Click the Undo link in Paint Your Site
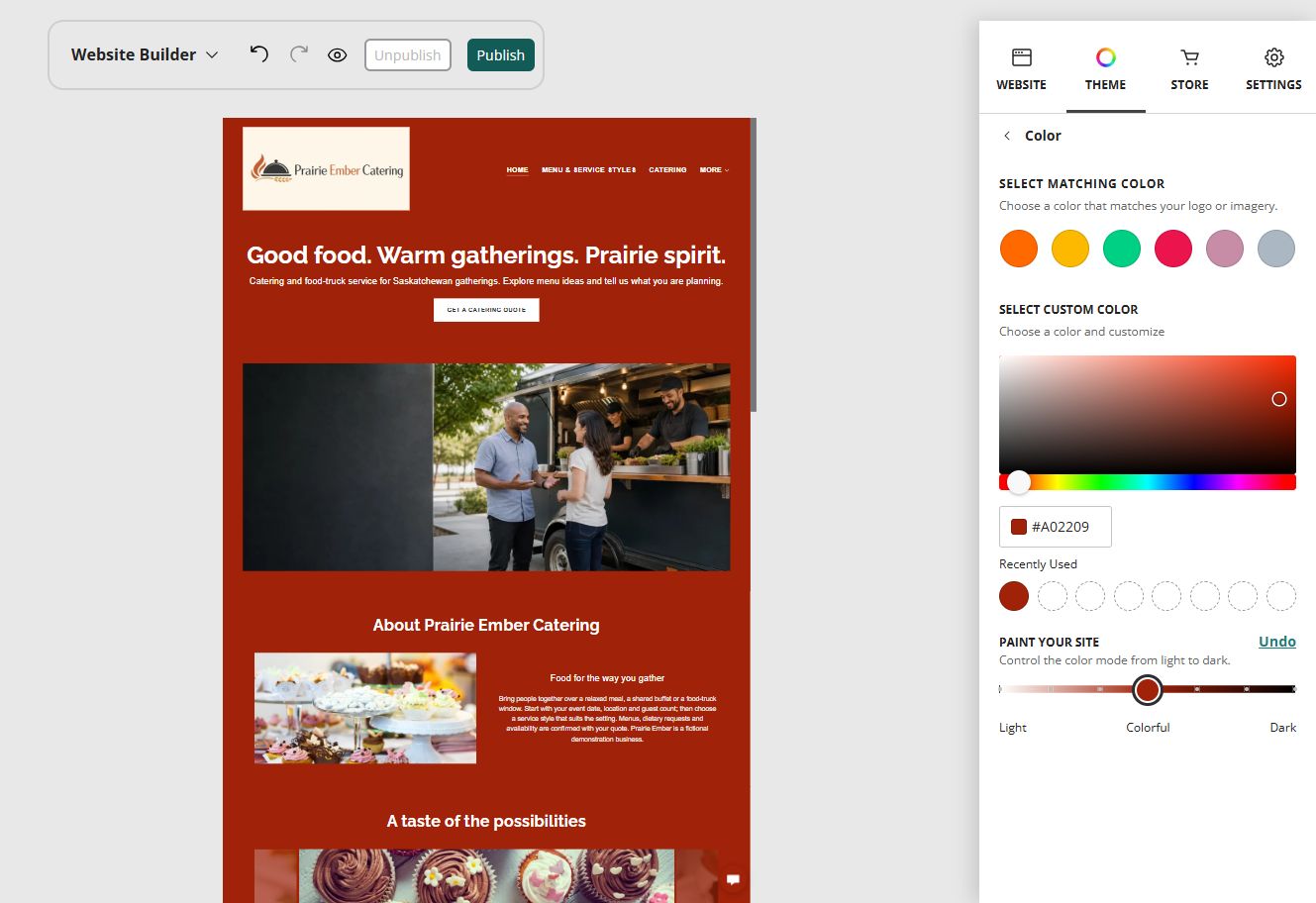The width and height of the screenshot is (1316, 903). coord(1277,642)
